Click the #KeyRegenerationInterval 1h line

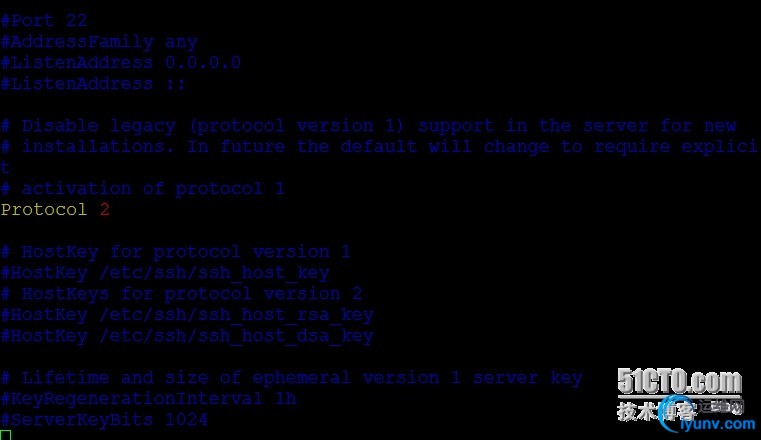click(148, 399)
